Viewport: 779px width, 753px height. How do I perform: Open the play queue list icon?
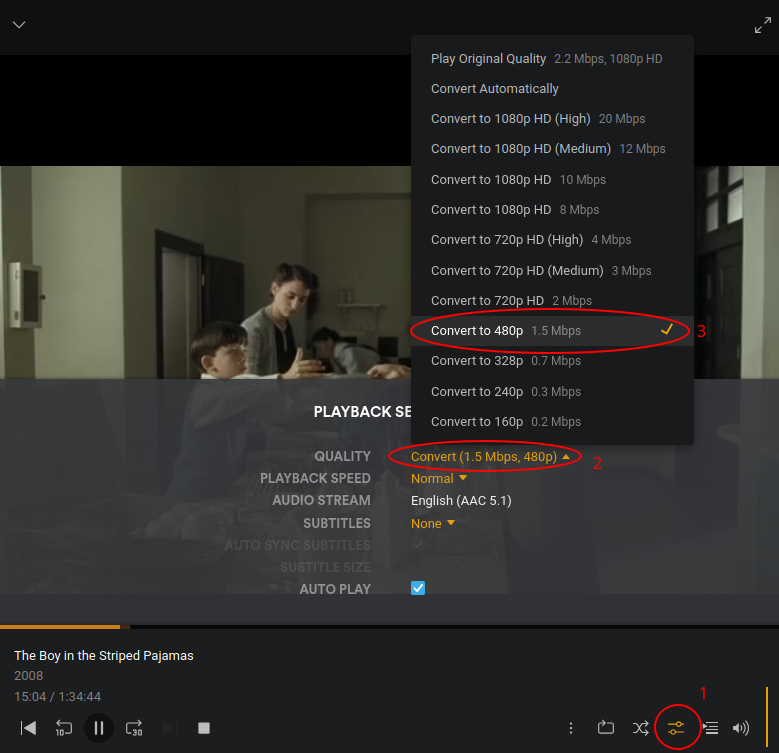[x=710, y=728]
